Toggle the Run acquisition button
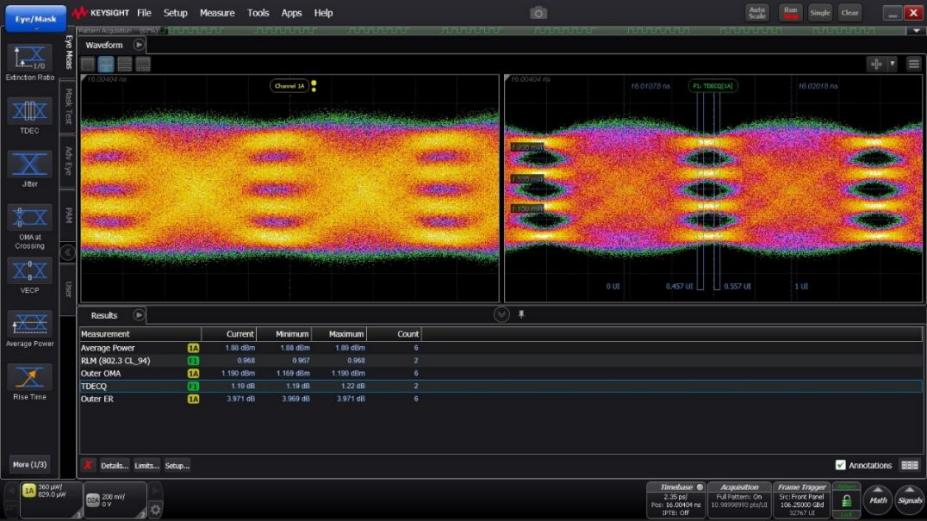 coord(791,13)
